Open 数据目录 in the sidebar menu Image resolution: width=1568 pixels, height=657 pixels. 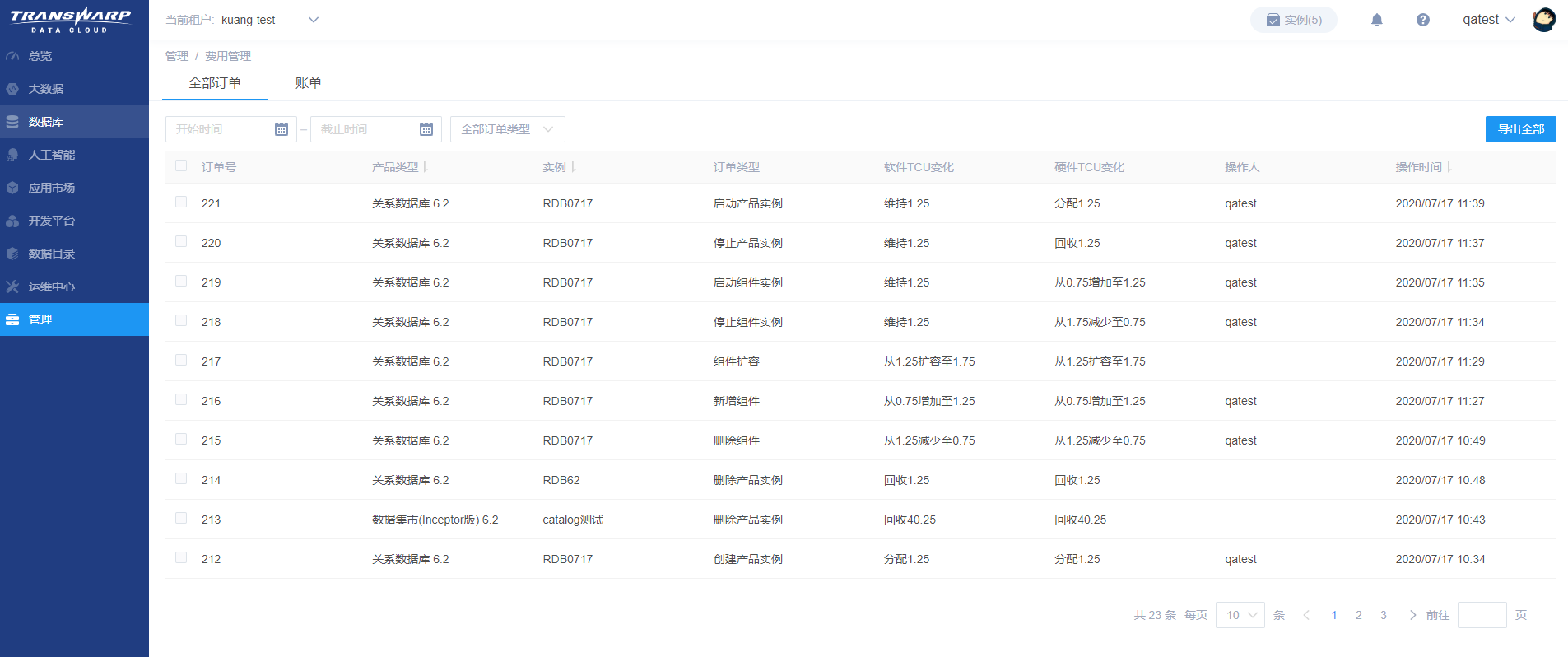pos(74,254)
